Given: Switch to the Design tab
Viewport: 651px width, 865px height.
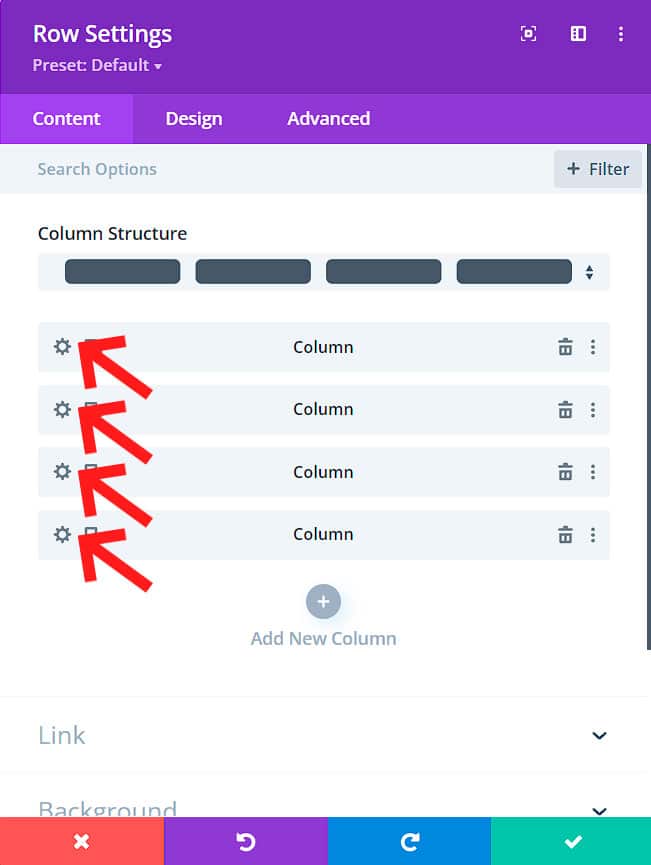Looking at the screenshot, I should coord(194,119).
